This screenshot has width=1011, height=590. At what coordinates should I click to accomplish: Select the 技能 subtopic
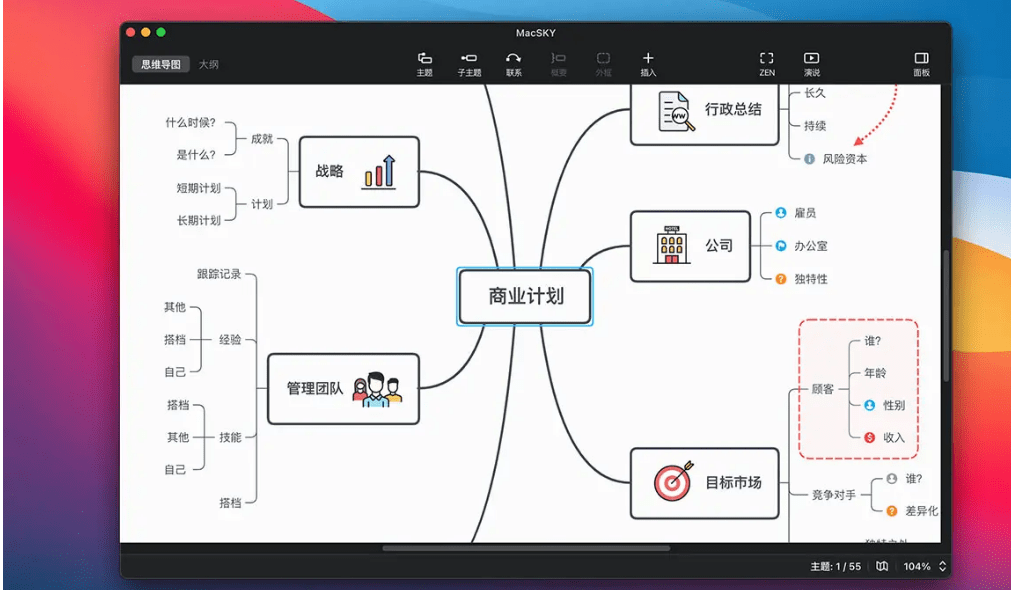pos(230,437)
